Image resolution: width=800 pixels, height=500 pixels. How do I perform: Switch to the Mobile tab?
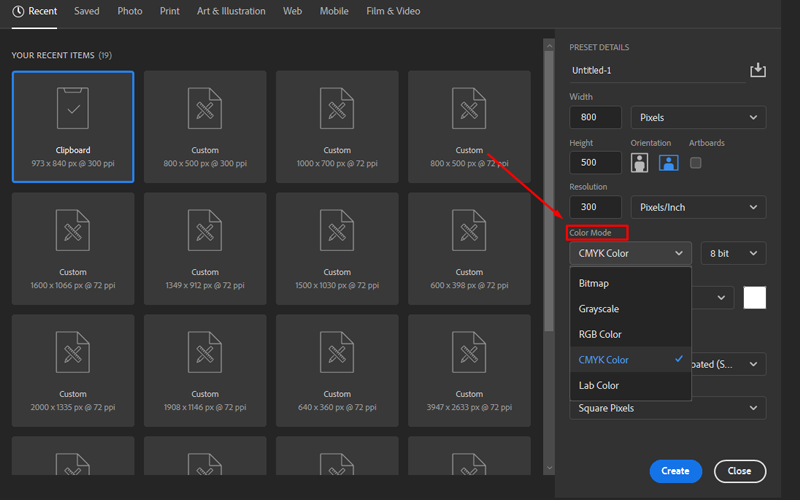point(334,11)
